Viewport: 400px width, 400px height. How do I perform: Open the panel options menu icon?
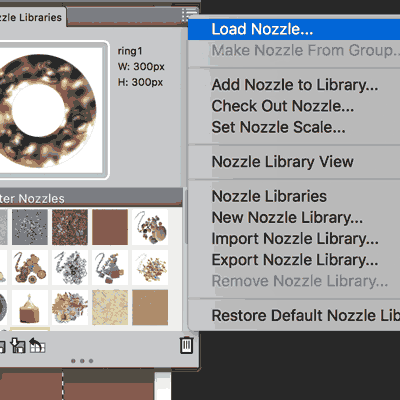pos(189,14)
